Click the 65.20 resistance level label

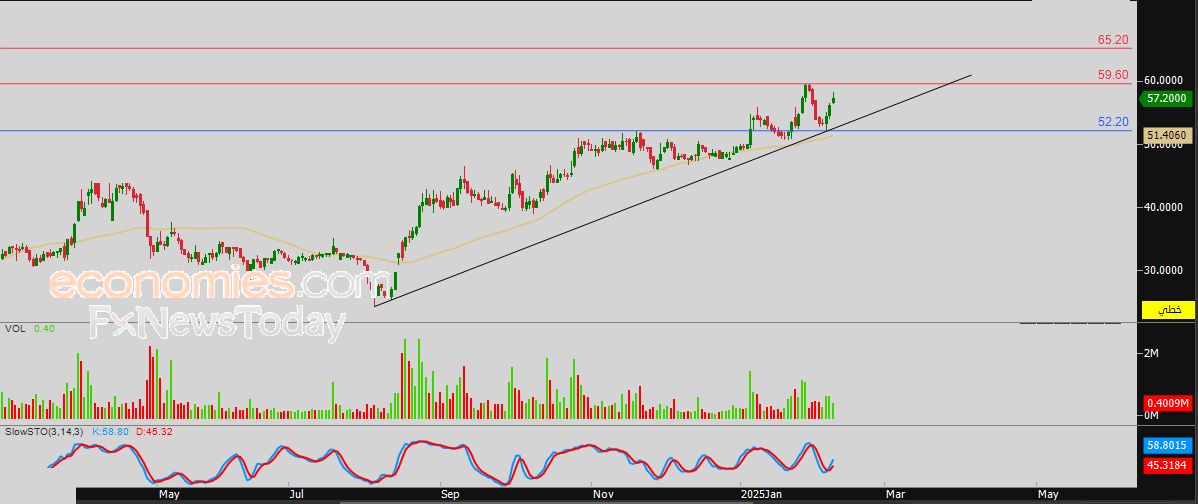click(x=1113, y=39)
